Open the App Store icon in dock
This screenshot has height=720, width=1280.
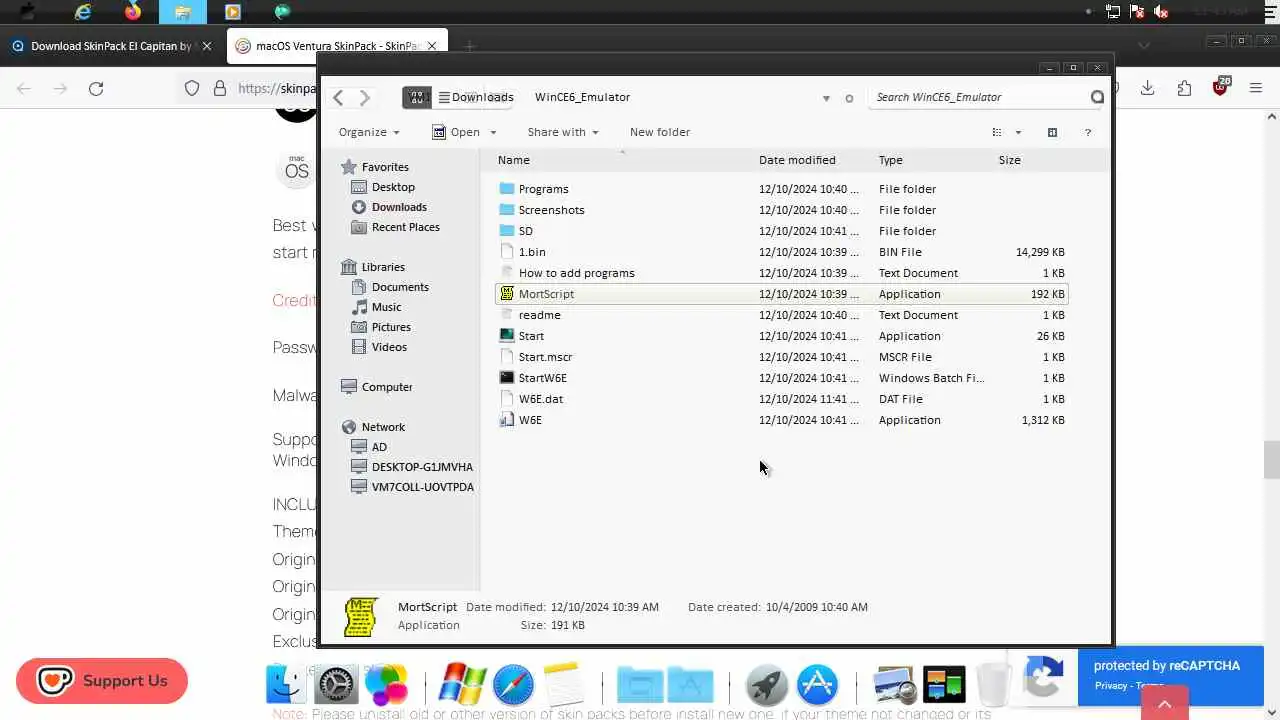(x=817, y=685)
